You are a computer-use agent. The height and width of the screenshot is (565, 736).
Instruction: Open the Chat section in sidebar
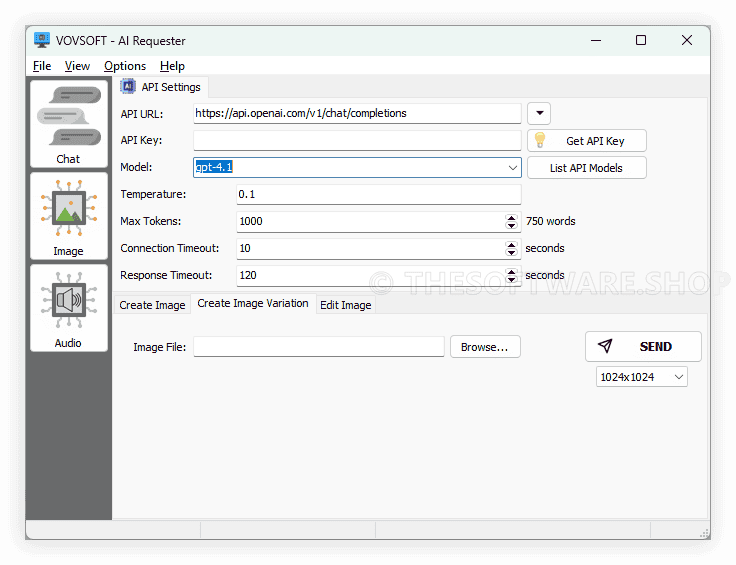(x=69, y=124)
